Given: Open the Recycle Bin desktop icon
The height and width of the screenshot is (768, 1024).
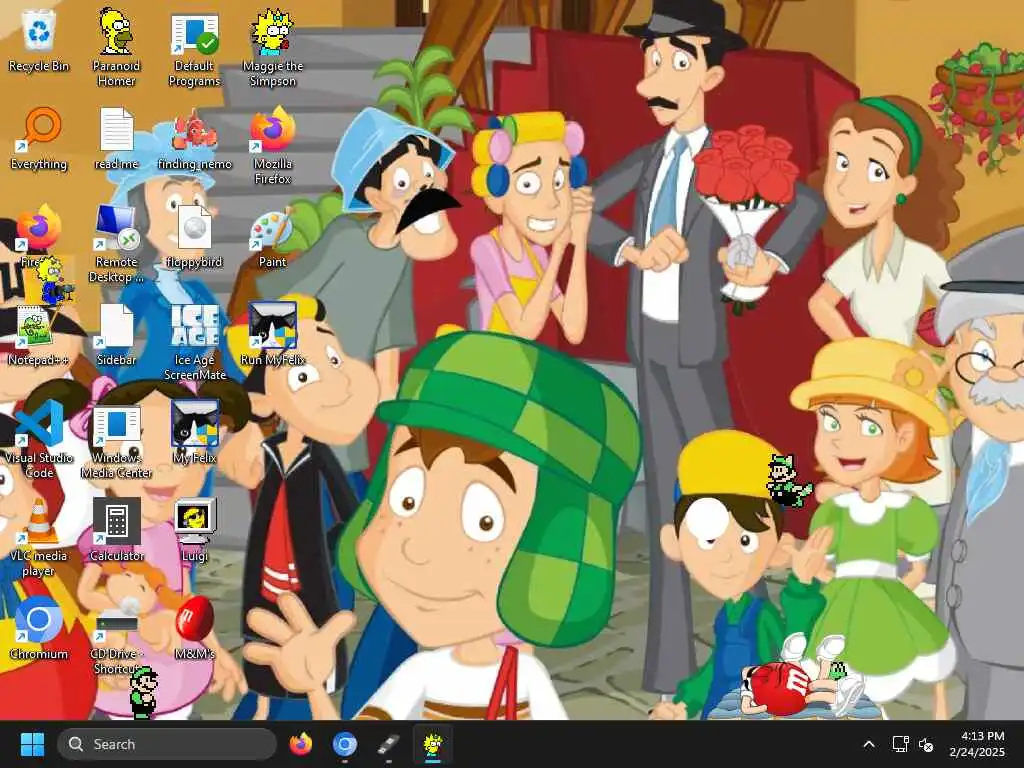Looking at the screenshot, I should (39, 40).
